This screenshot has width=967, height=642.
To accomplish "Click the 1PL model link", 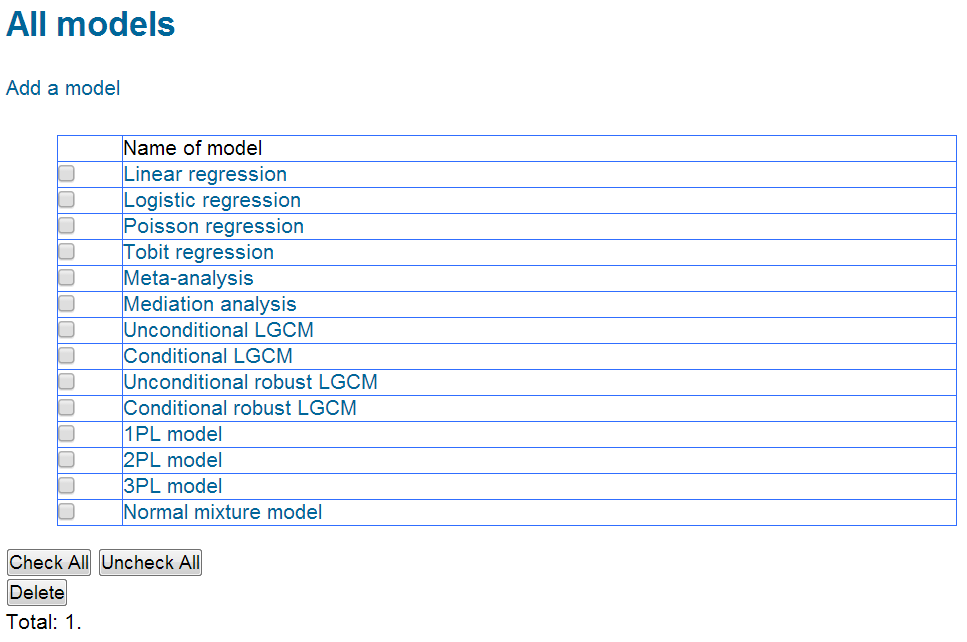I will [x=173, y=434].
